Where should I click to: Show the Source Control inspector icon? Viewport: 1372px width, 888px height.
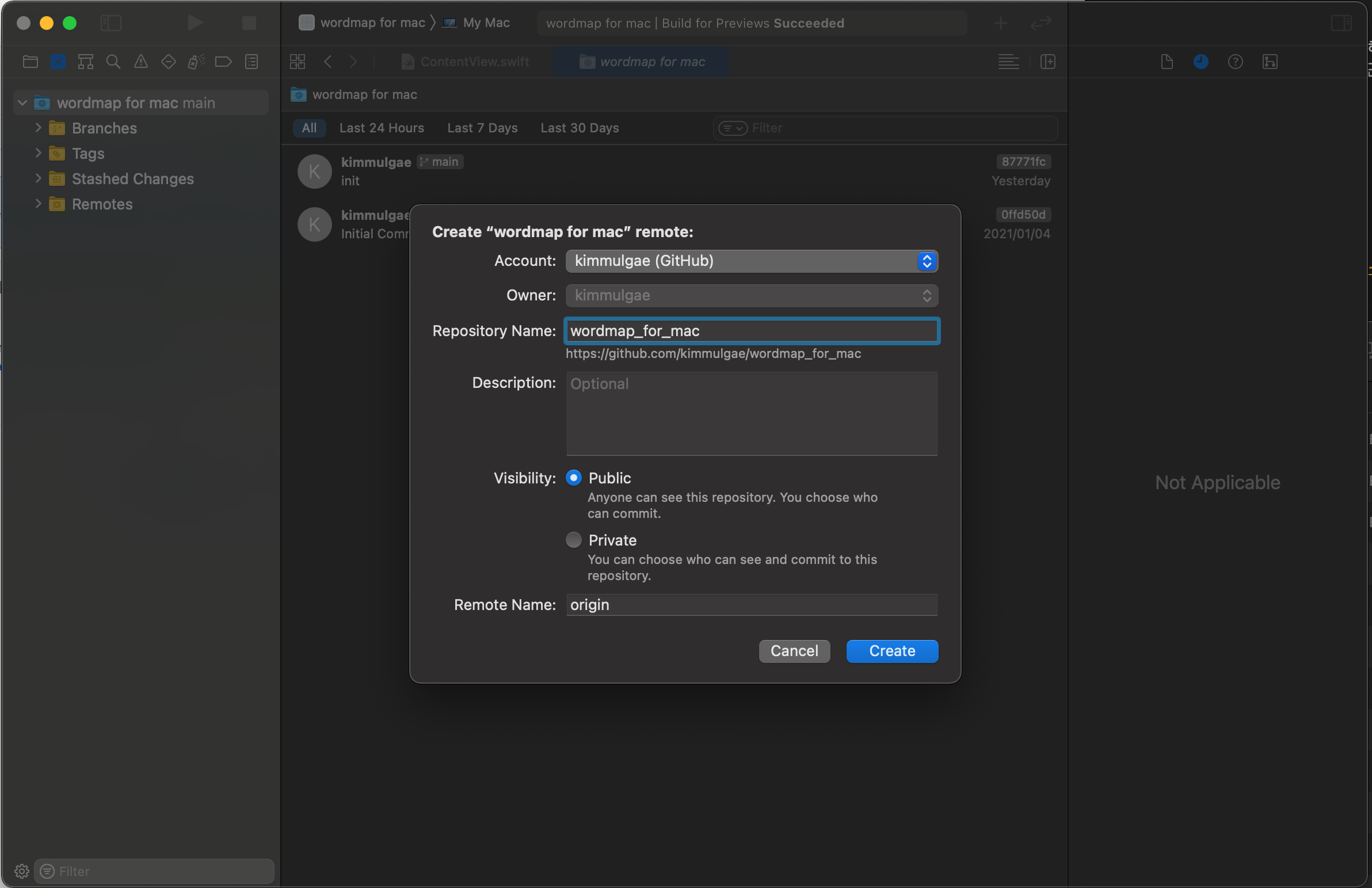[1270, 62]
